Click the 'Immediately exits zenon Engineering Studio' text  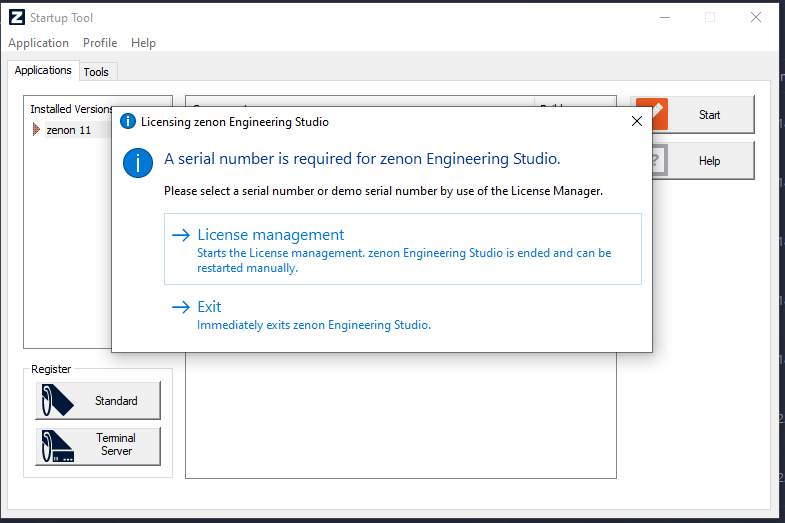click(314, 325)
